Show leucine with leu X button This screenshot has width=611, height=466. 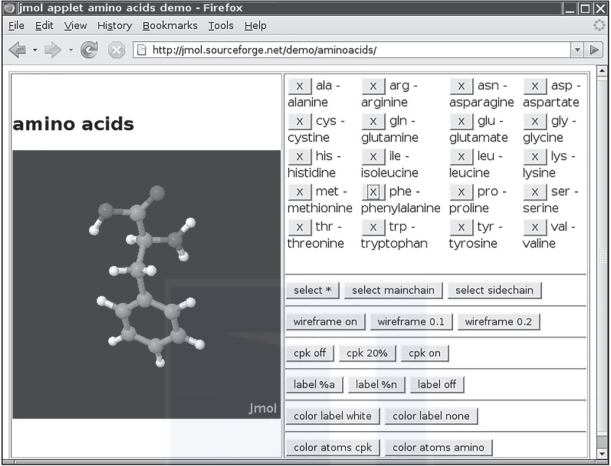[x=461, y=157]
